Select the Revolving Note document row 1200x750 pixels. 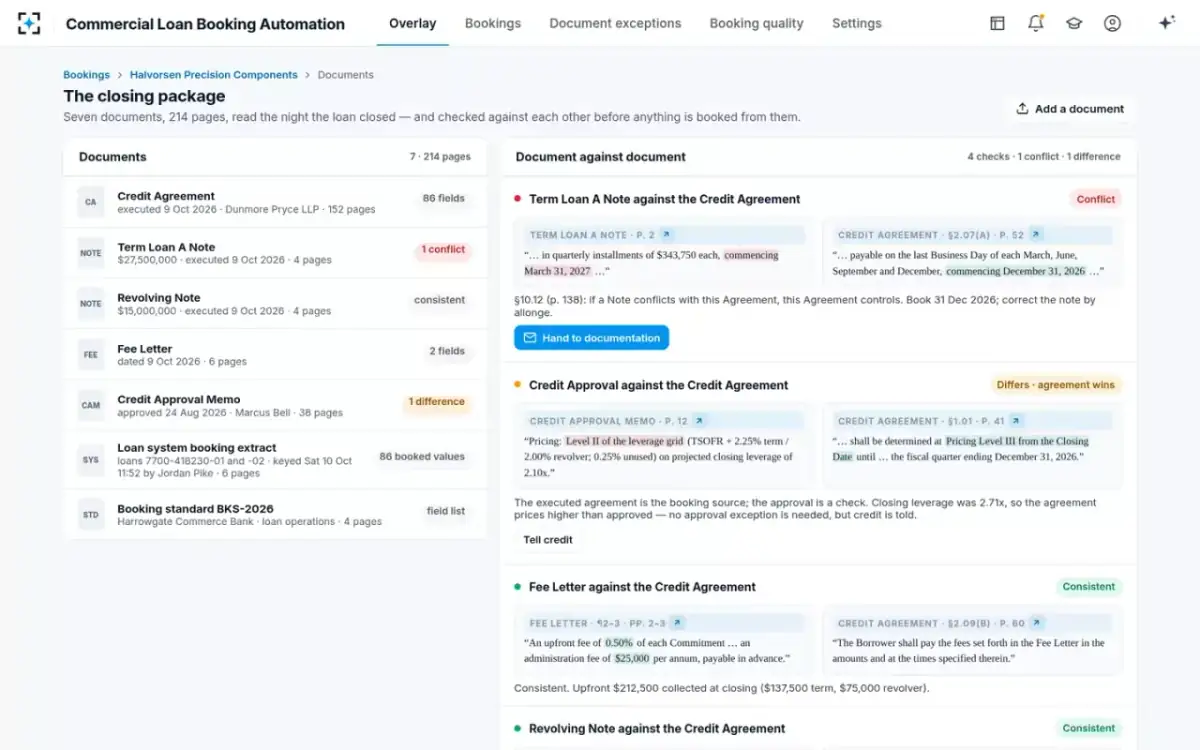pos(275,304)
